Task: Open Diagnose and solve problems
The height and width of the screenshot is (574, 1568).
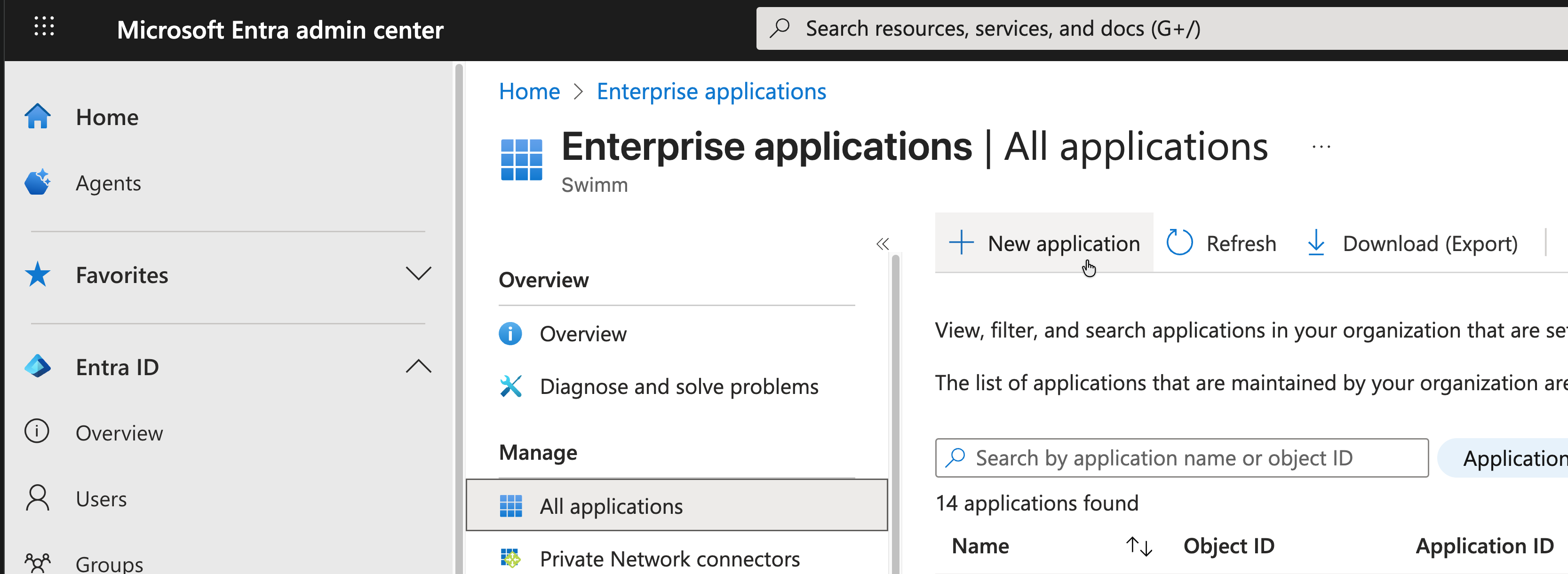Action: [x=679, y=387]
